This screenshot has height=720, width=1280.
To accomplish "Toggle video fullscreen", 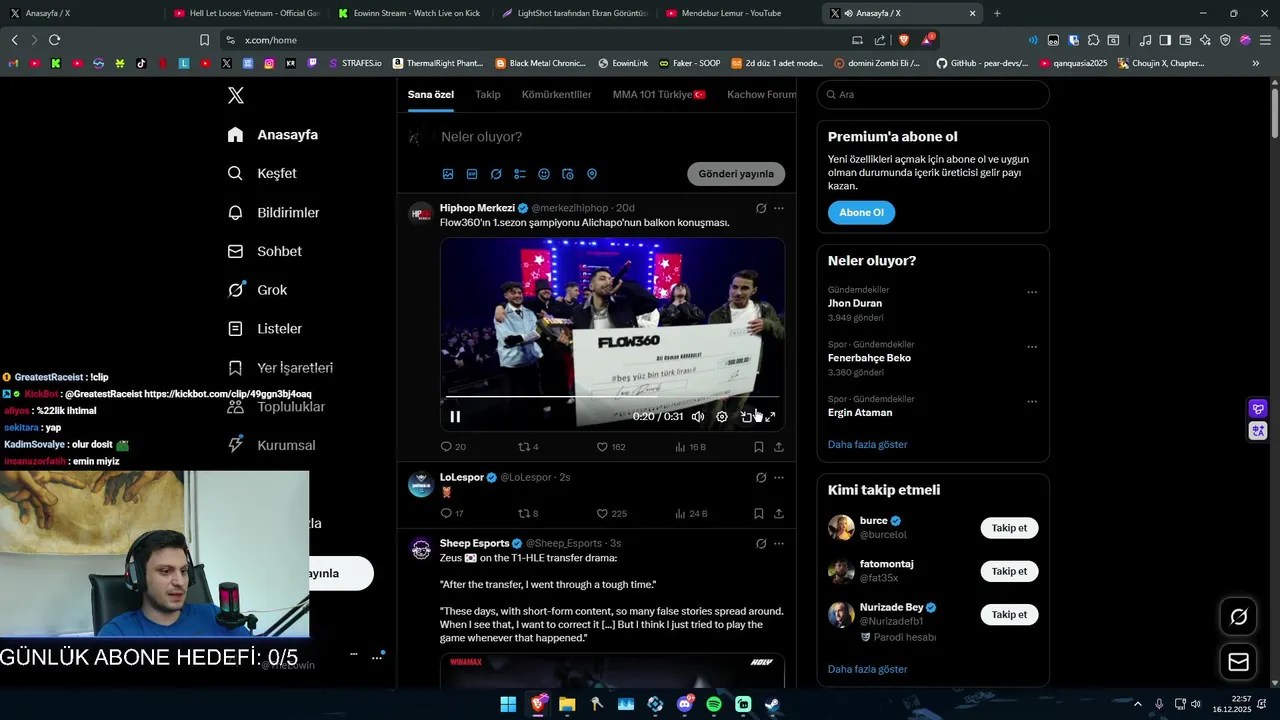I will coord(770,417).
